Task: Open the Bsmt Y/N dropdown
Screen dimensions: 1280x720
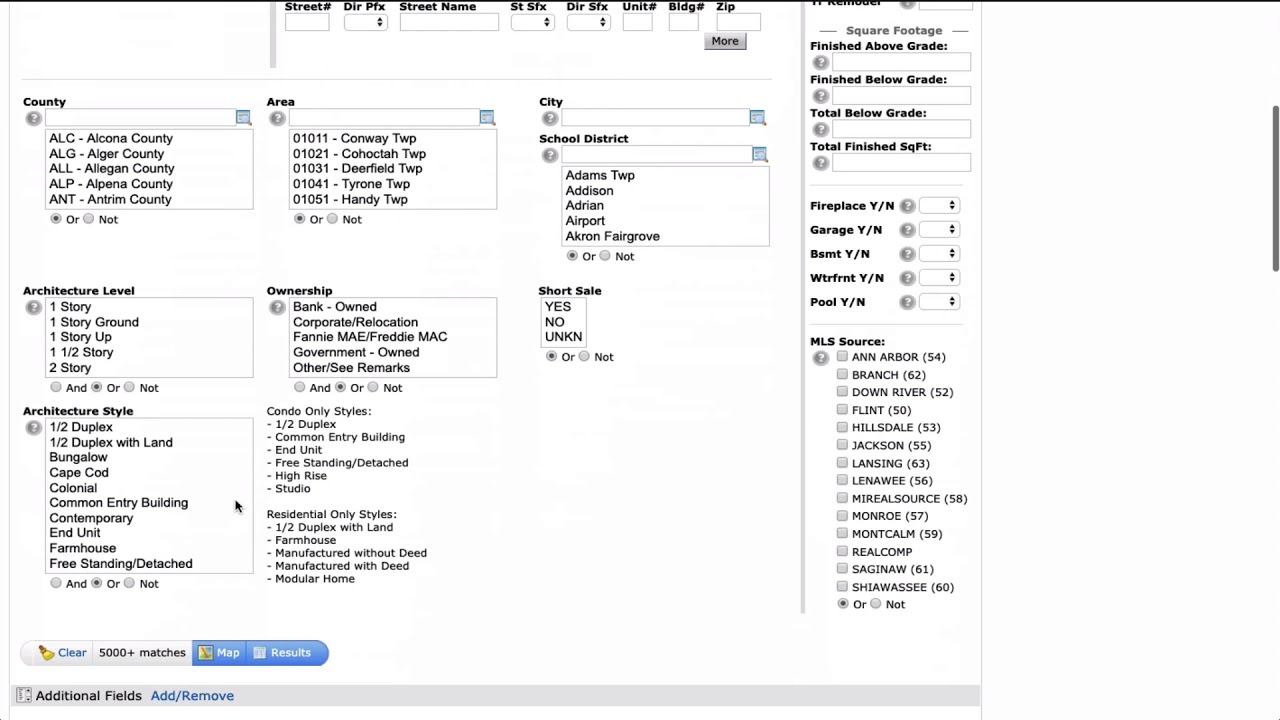Action: click(940, 254)
